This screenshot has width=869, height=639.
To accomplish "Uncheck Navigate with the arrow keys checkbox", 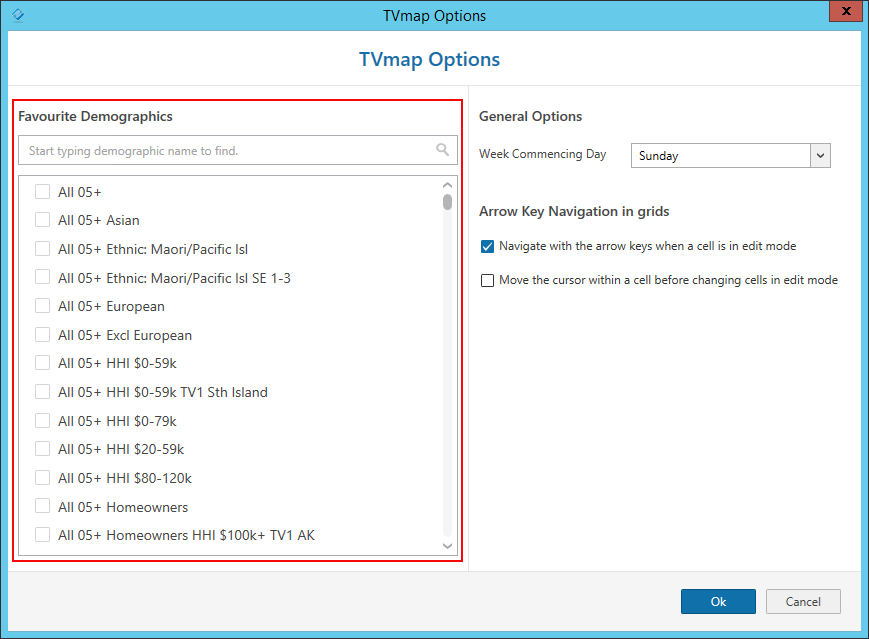I will coord(487,246).
